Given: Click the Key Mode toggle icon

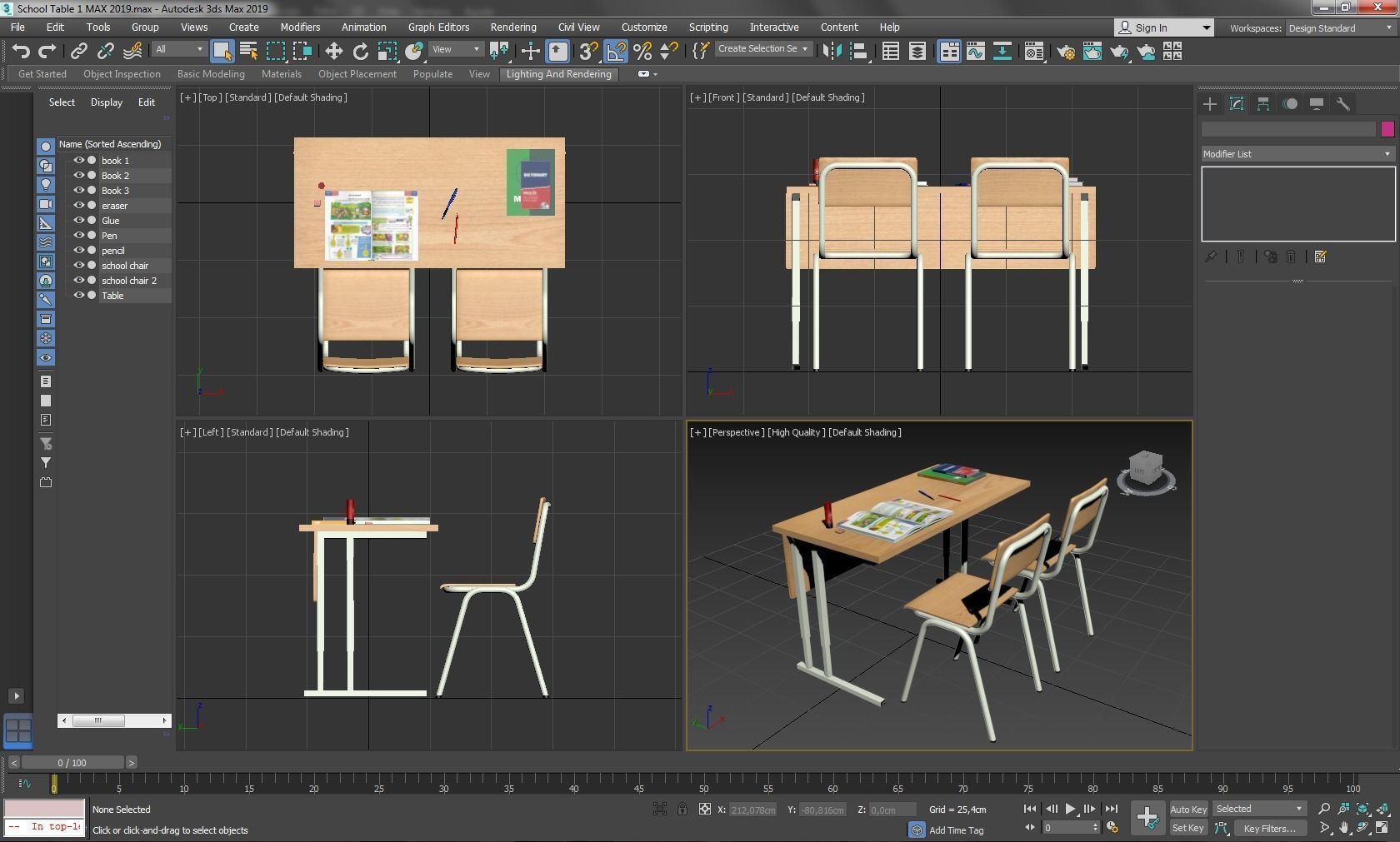Looking at the screenshot, I should [x=1030, y=828].
